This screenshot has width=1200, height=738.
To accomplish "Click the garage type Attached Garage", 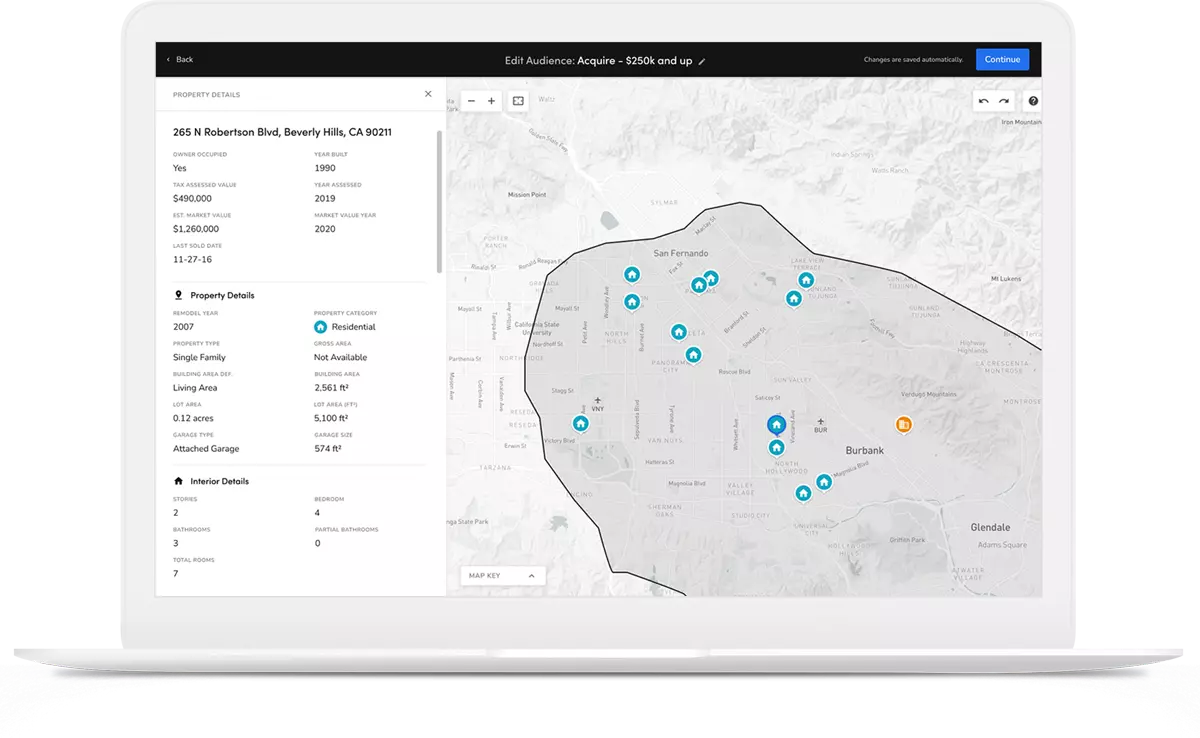I will point(206,449).
